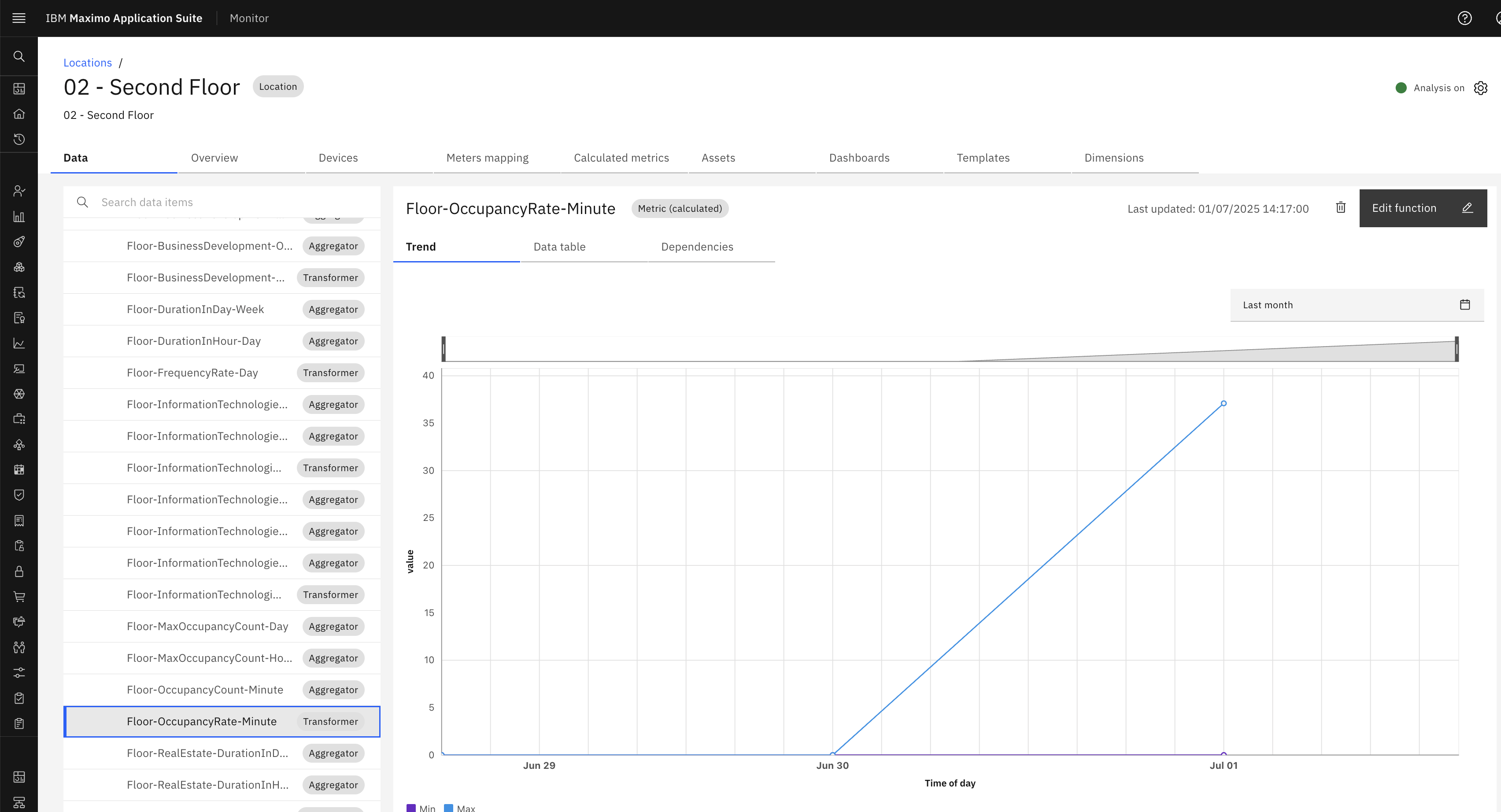This screenshot has height=812, width=1501.
Task: Click the two people icon in sidebar
Action: click(x=18, y=647)
